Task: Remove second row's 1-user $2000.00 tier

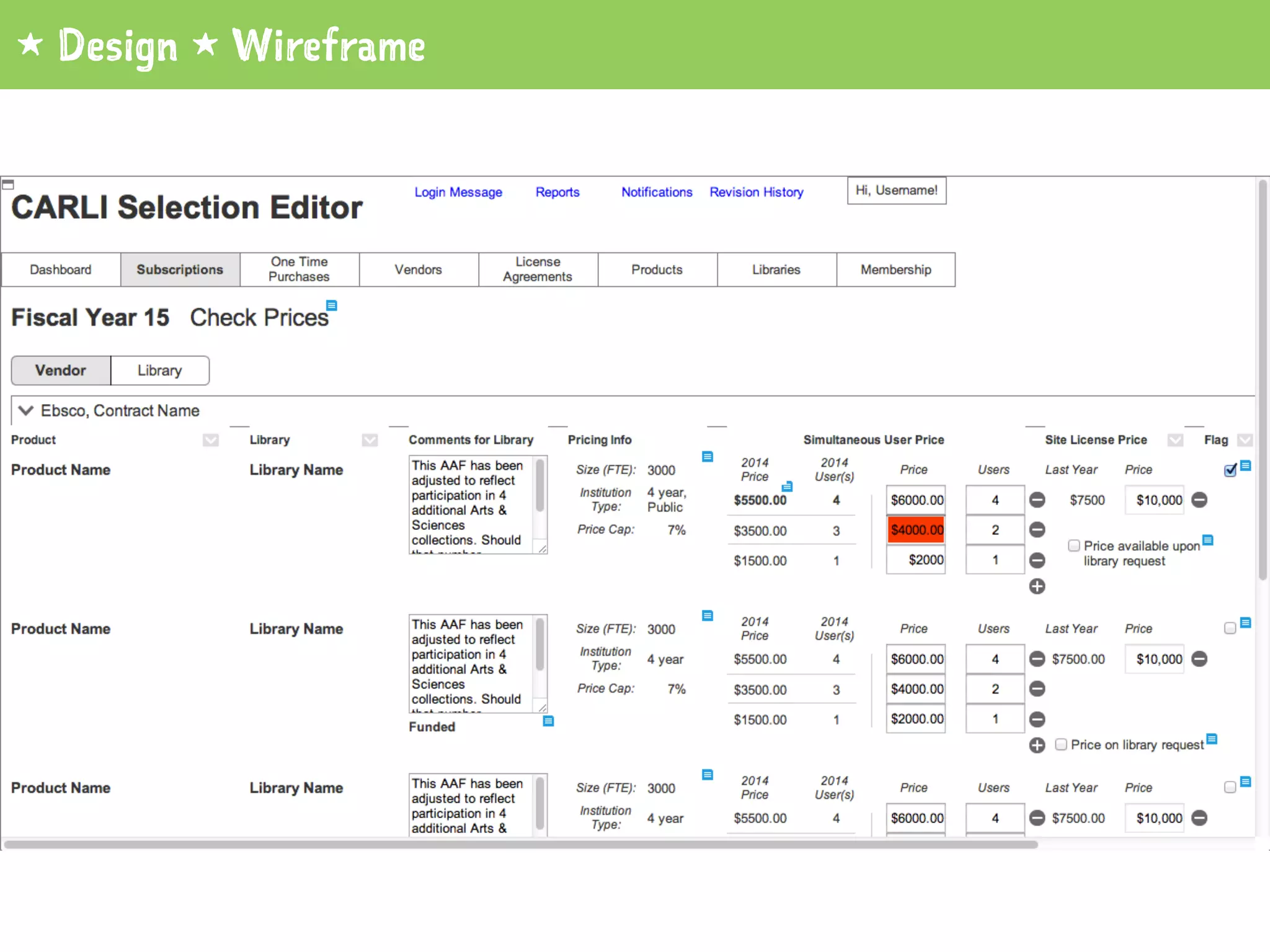Action: pyautogui.click(x=1037, y=719)
